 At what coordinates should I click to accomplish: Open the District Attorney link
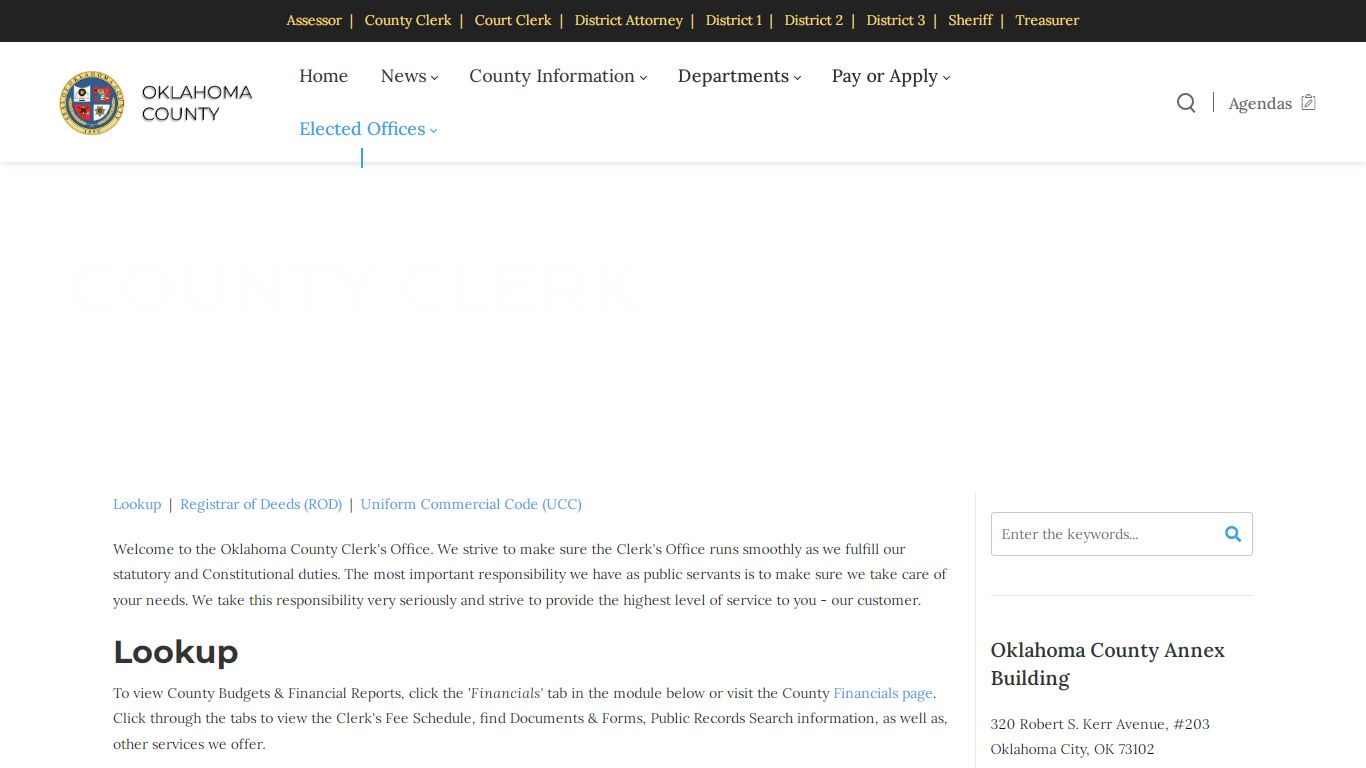[x=628, y=20]
